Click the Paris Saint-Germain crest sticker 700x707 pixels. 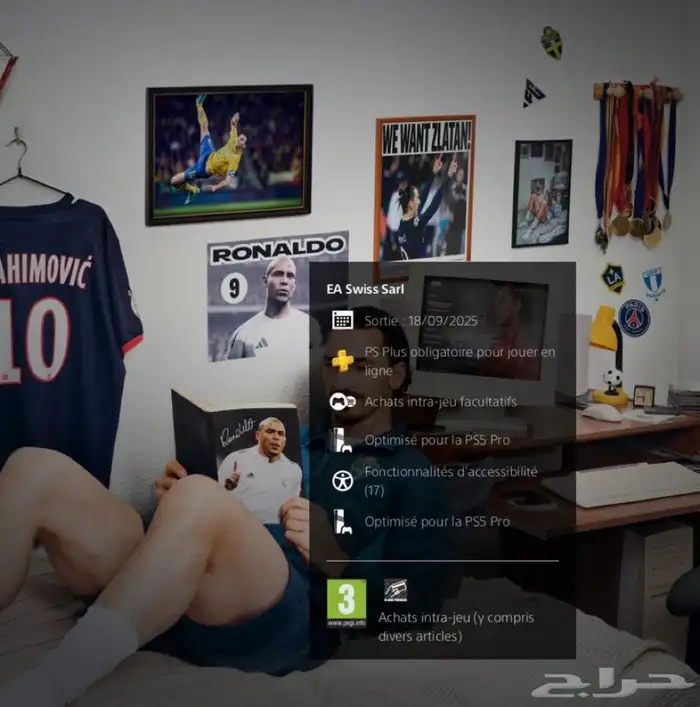(634, 318)
